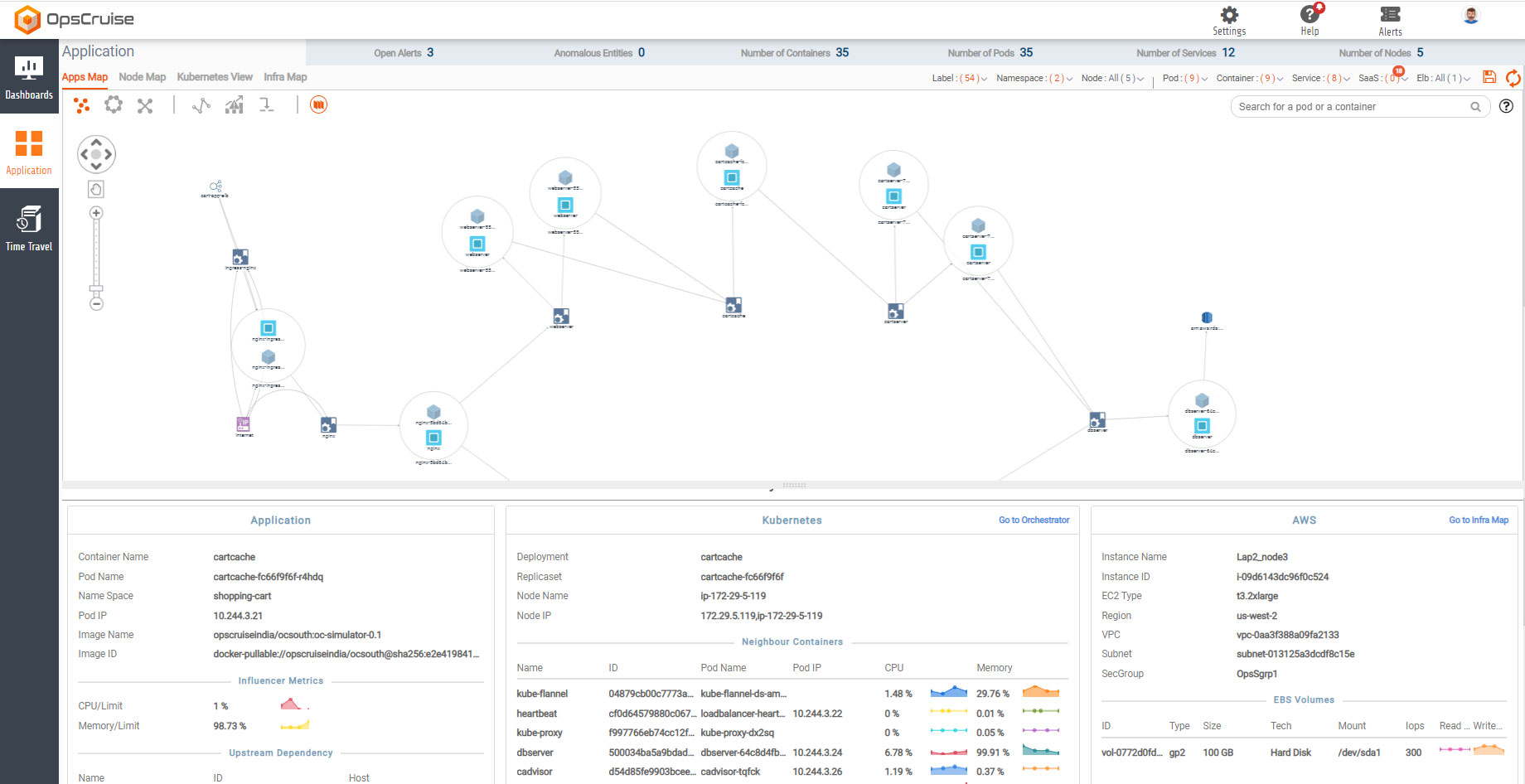Click the Go to Orchestrator link
Viewport: 1525px width, 784px height.
click(1034, 520)
